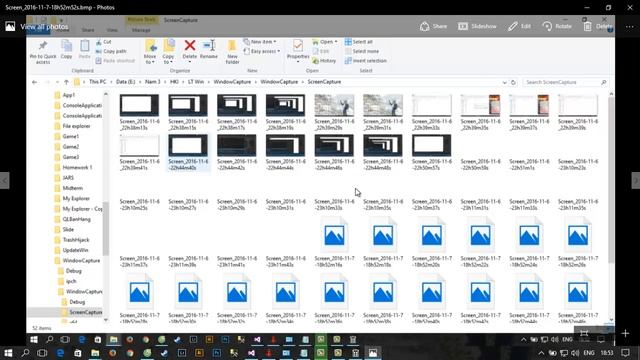Open the Open dropdown in pictured ribbon
Viewport: 640px width, 360px height.
[x=325, y=42]
